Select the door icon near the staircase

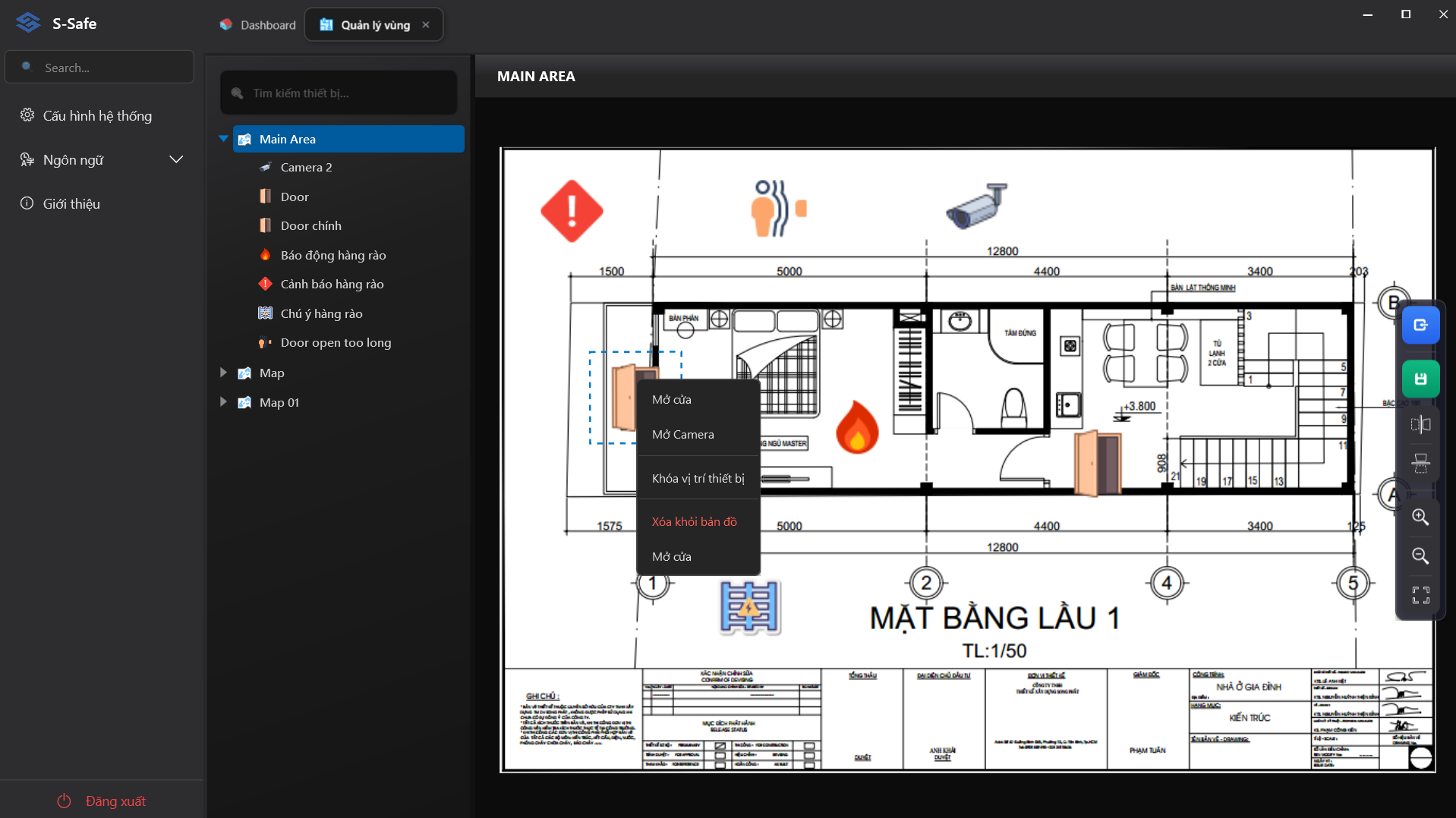(x=1098, y=463)
